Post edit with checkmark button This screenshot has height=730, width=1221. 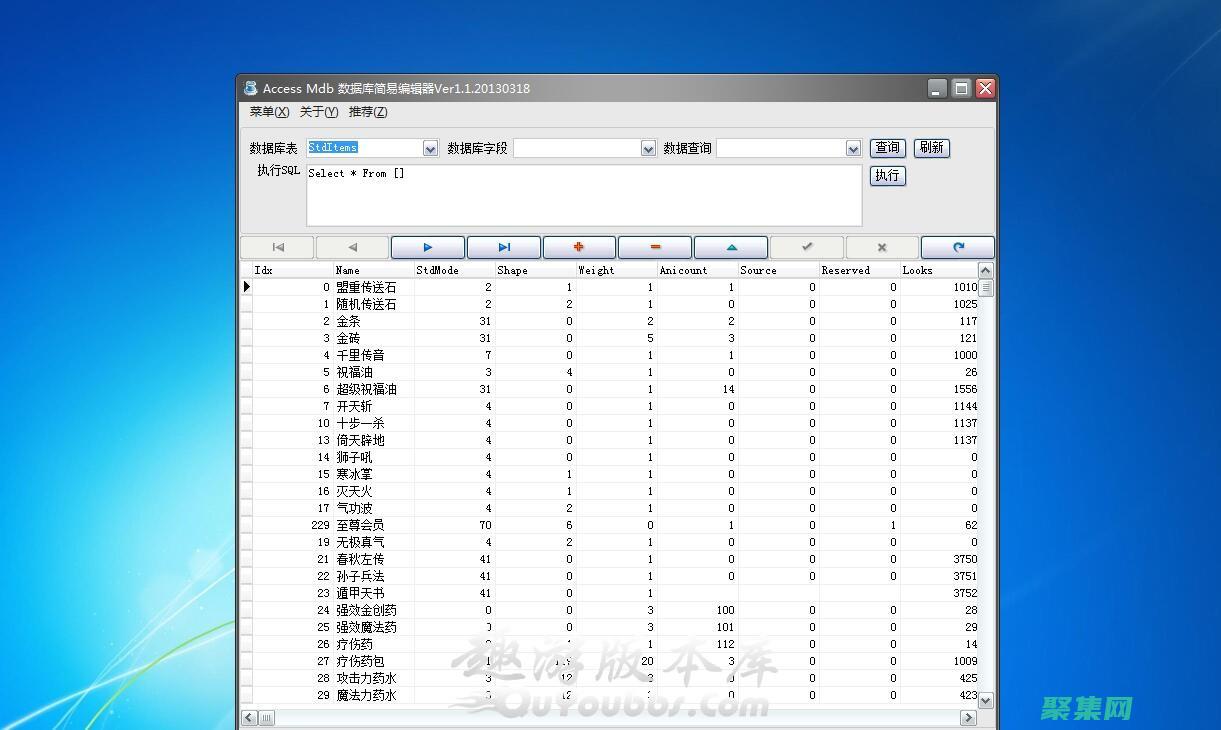coord(806,247)
